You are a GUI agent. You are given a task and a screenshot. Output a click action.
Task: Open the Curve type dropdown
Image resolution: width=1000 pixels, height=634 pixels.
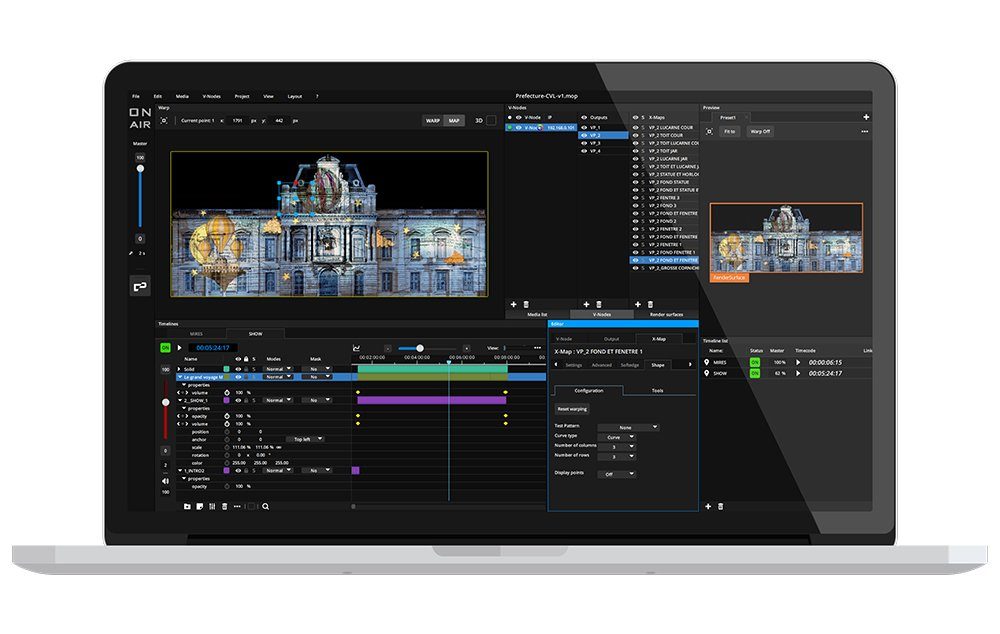tap(617, 438)
